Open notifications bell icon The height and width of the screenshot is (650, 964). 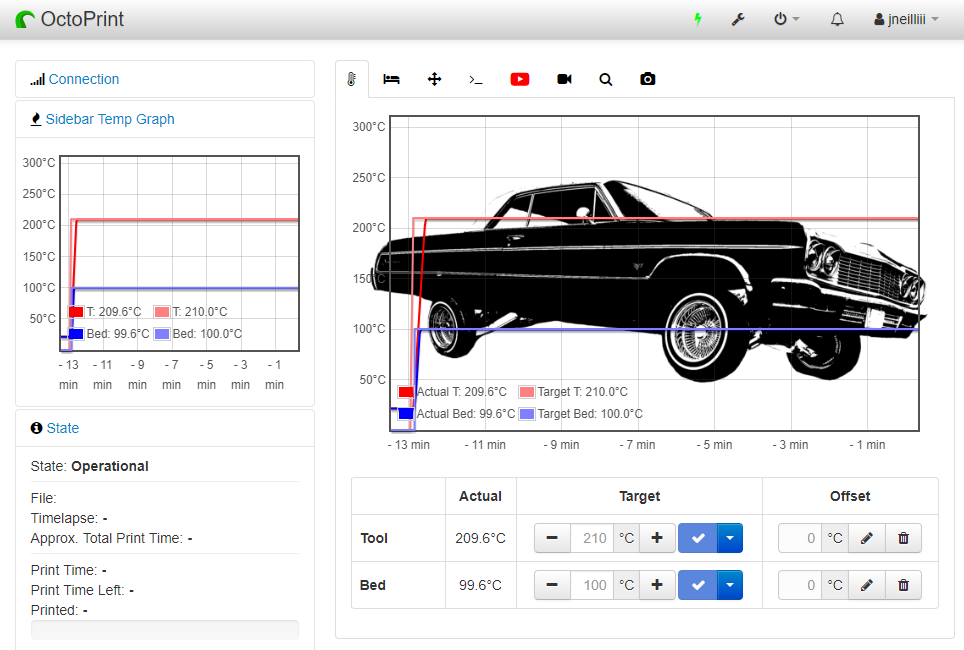pos(837,19)
